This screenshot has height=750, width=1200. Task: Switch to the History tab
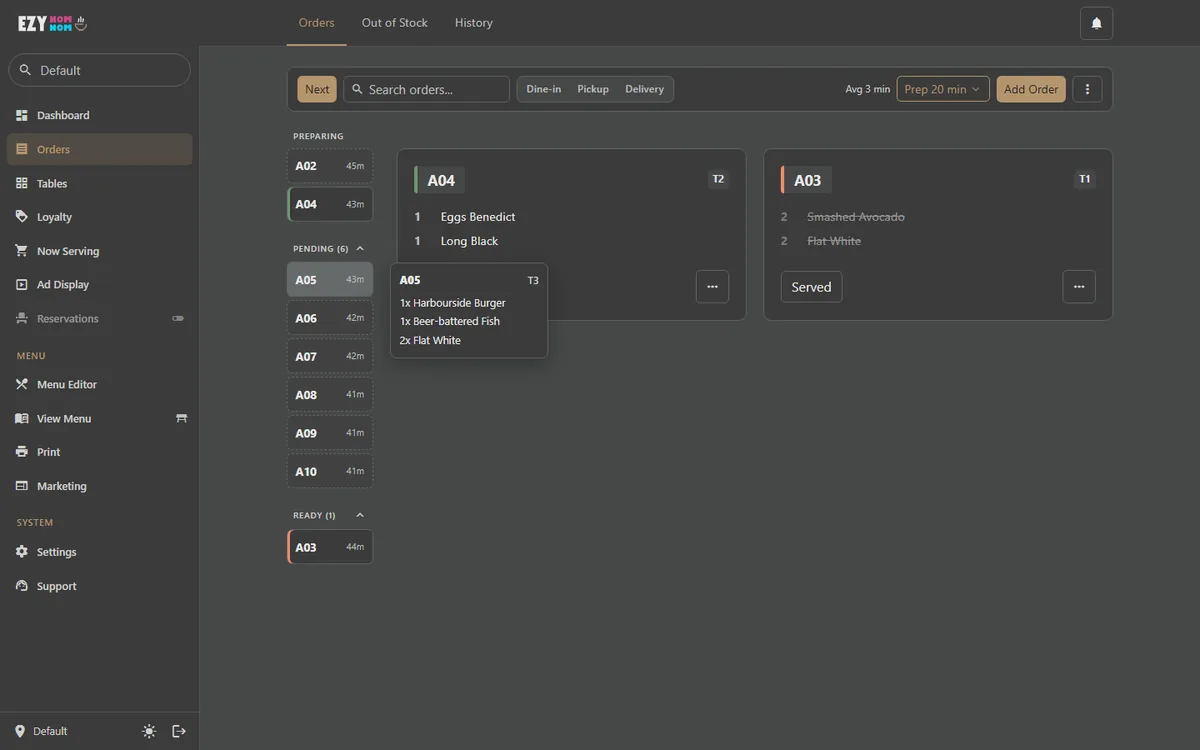(474, 22)
